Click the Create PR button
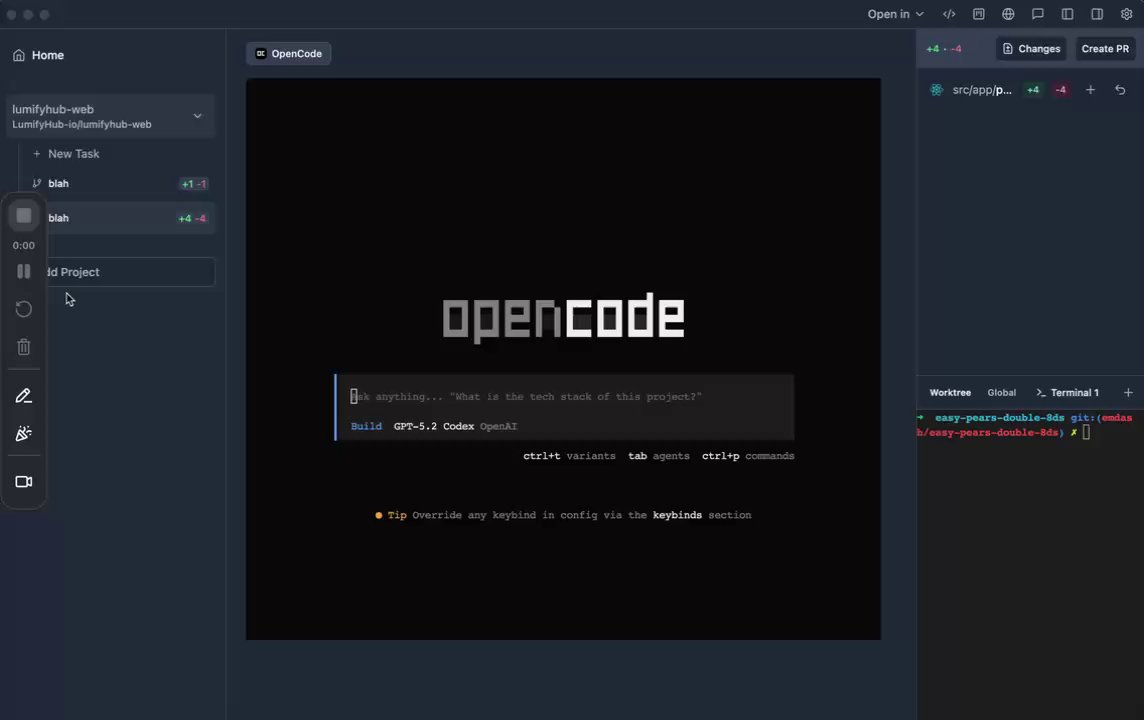 pyautogui.click(x=1105, y=49)
